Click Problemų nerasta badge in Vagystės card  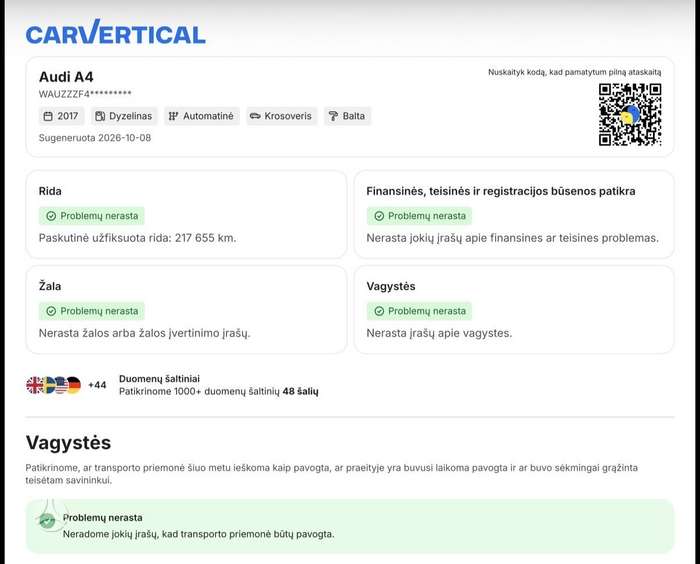[419, 311]
